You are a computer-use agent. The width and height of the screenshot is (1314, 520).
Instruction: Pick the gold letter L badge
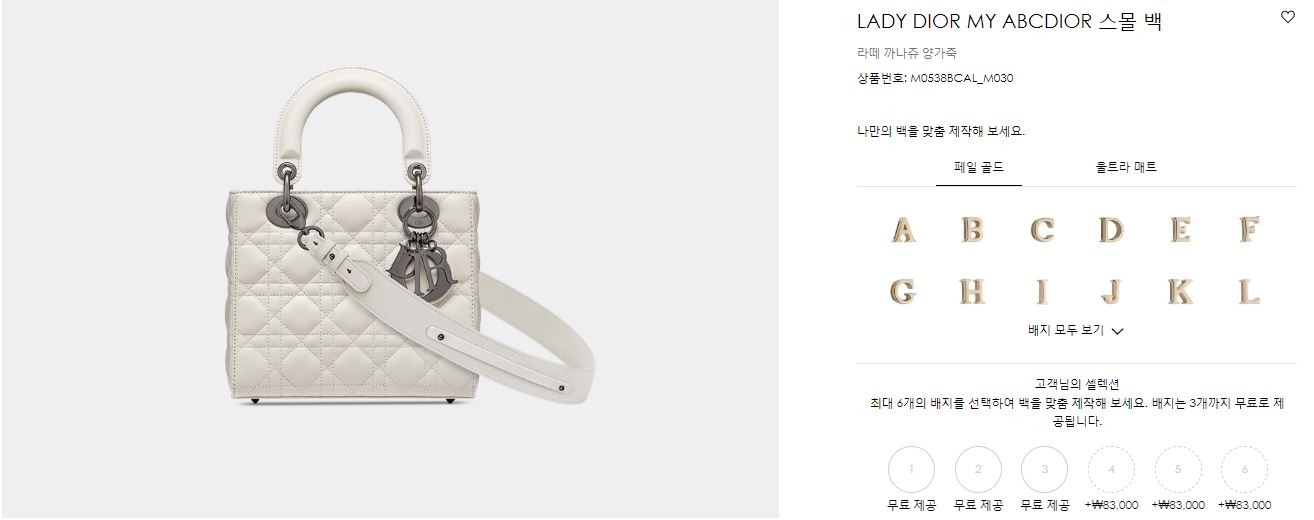pos(1249,292)
